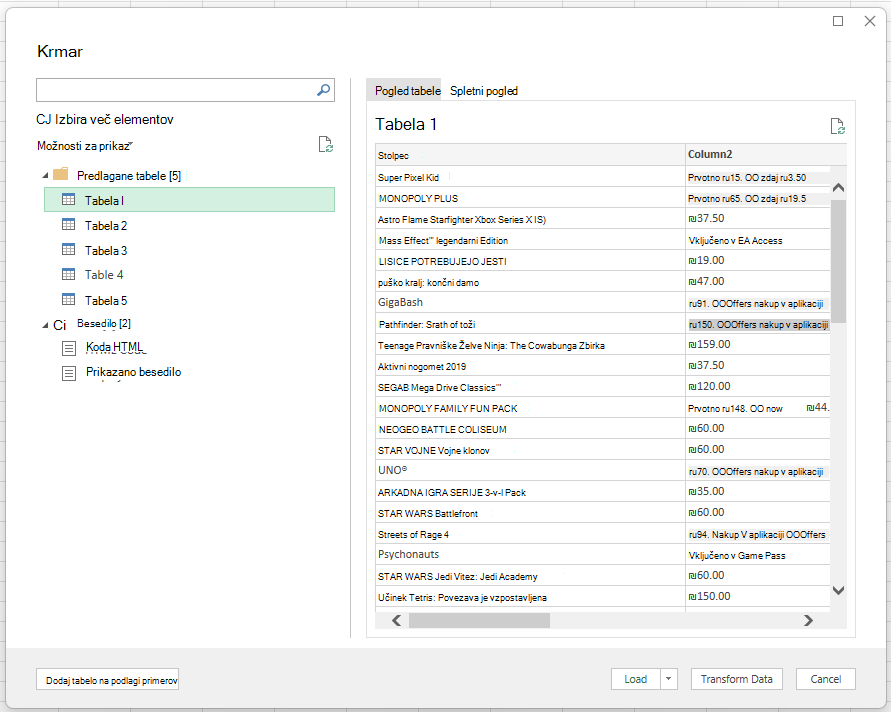
Task: Click Super Pixel Kid cell
Action: tap(530, 177)
